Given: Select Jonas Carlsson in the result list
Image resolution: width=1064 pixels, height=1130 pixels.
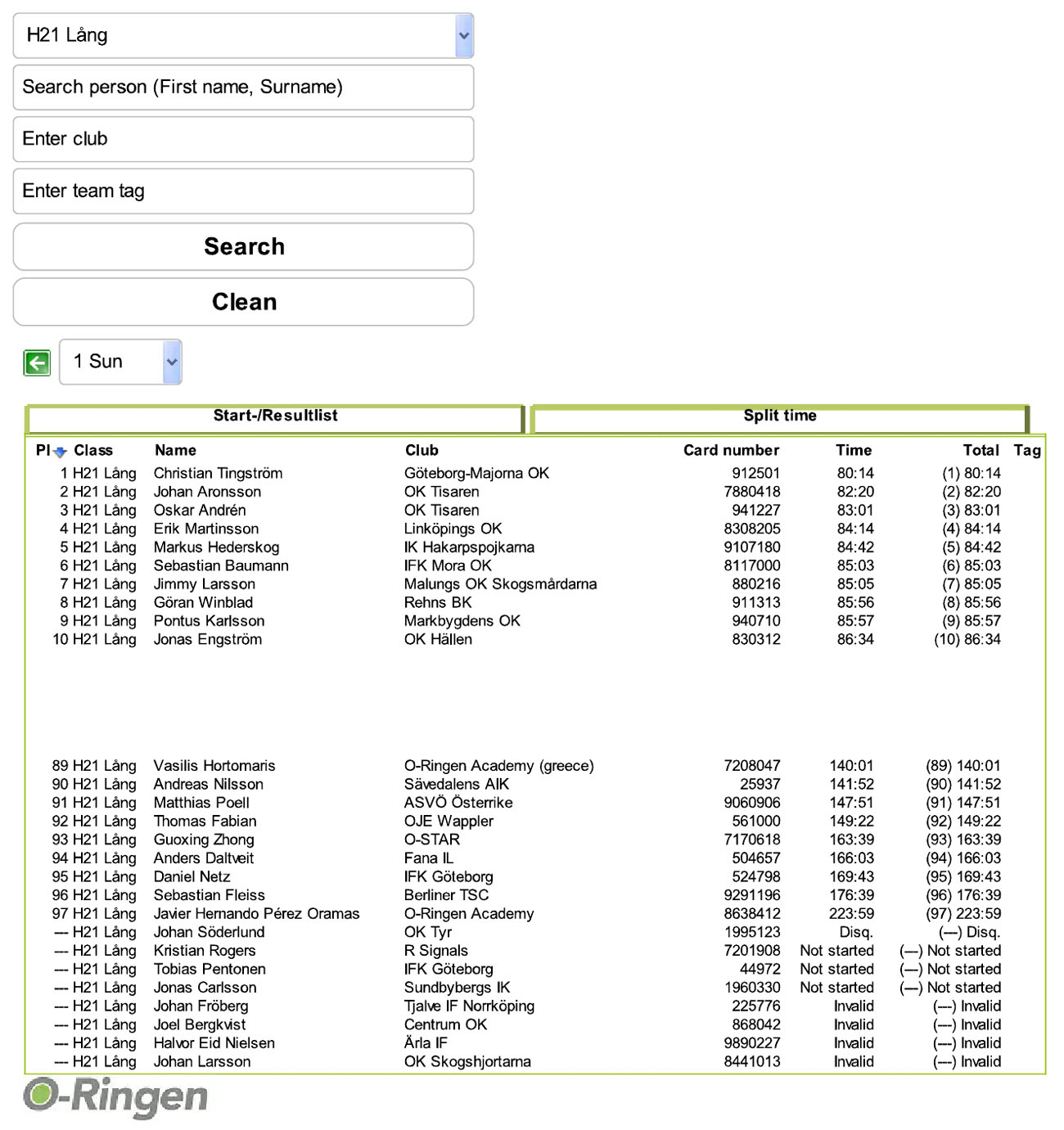Looking at the screenshot, I should [205, 988].
